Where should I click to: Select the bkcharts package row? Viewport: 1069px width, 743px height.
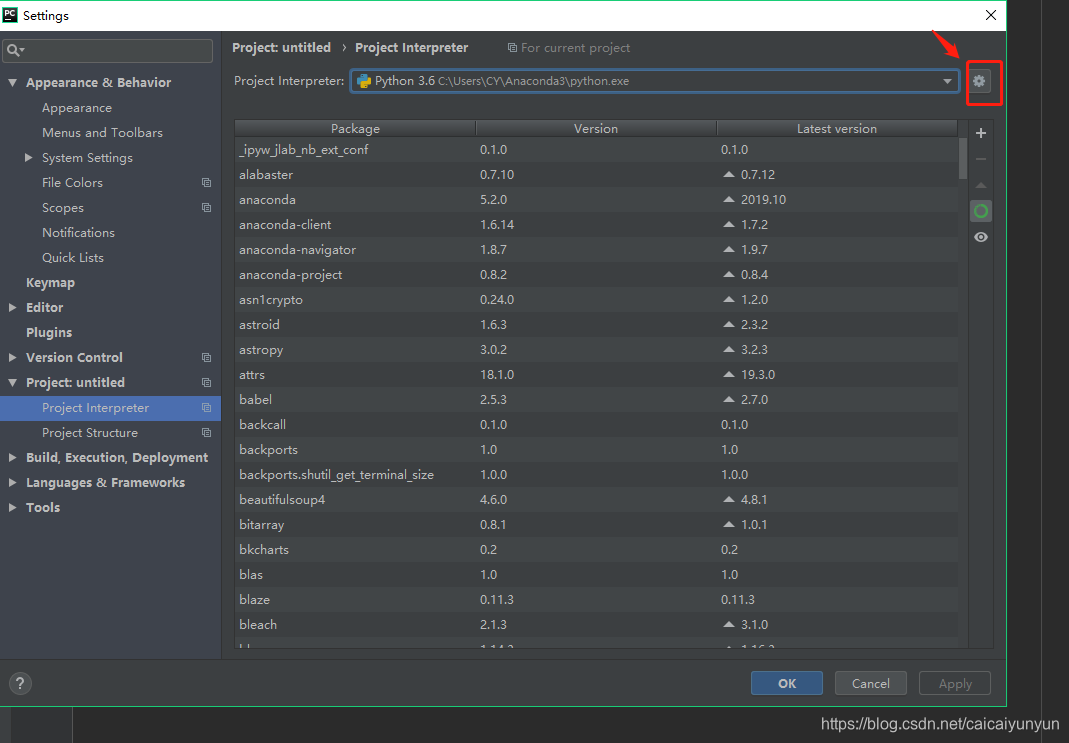[597, 549]
